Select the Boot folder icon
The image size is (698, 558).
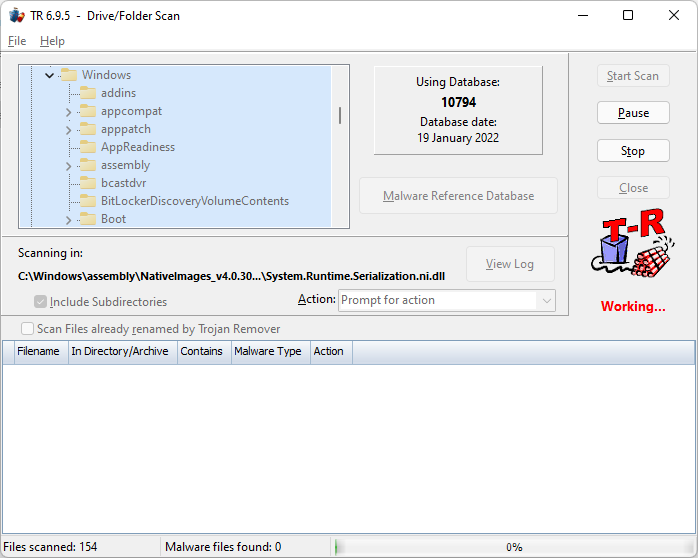(x=88, y=219)
